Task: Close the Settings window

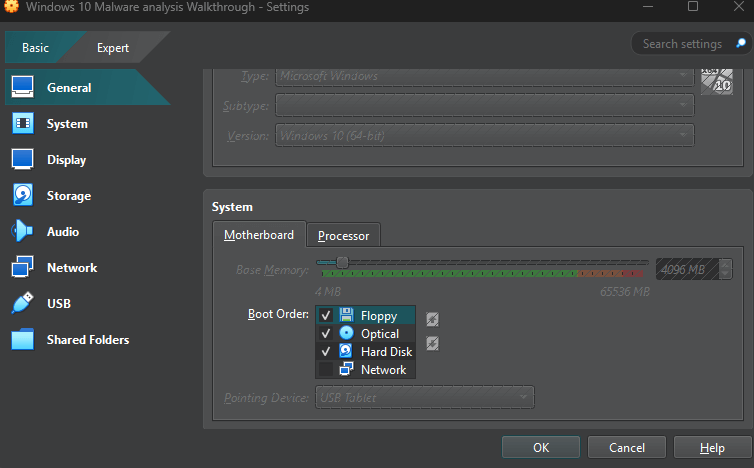Action: 739,6
